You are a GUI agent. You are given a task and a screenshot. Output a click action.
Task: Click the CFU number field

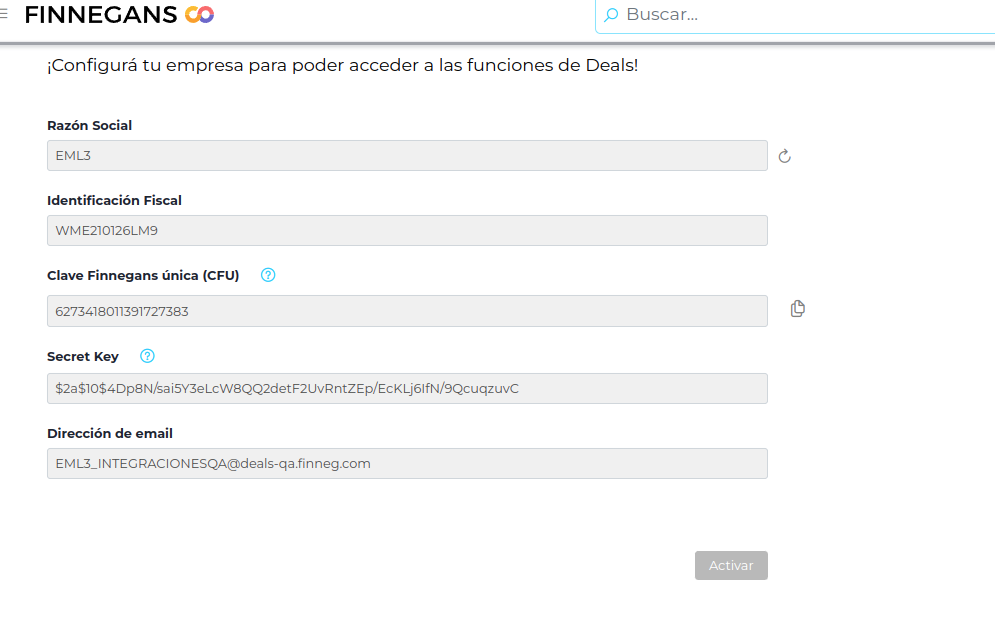point(407,311)
